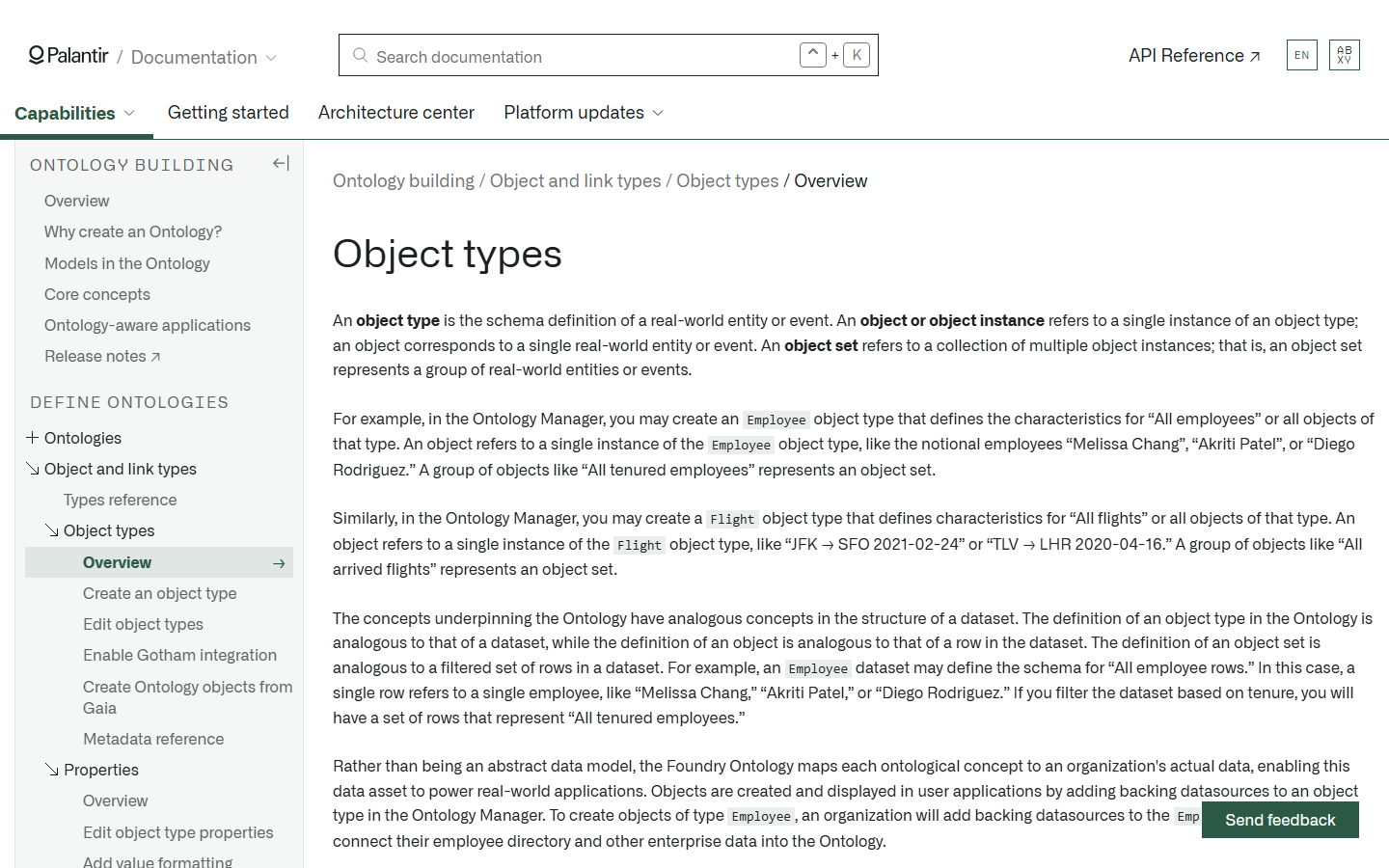The image size is (1389, 868).
Task: Click the translation AB/XY icon
Action: [x=1344, y=55]
